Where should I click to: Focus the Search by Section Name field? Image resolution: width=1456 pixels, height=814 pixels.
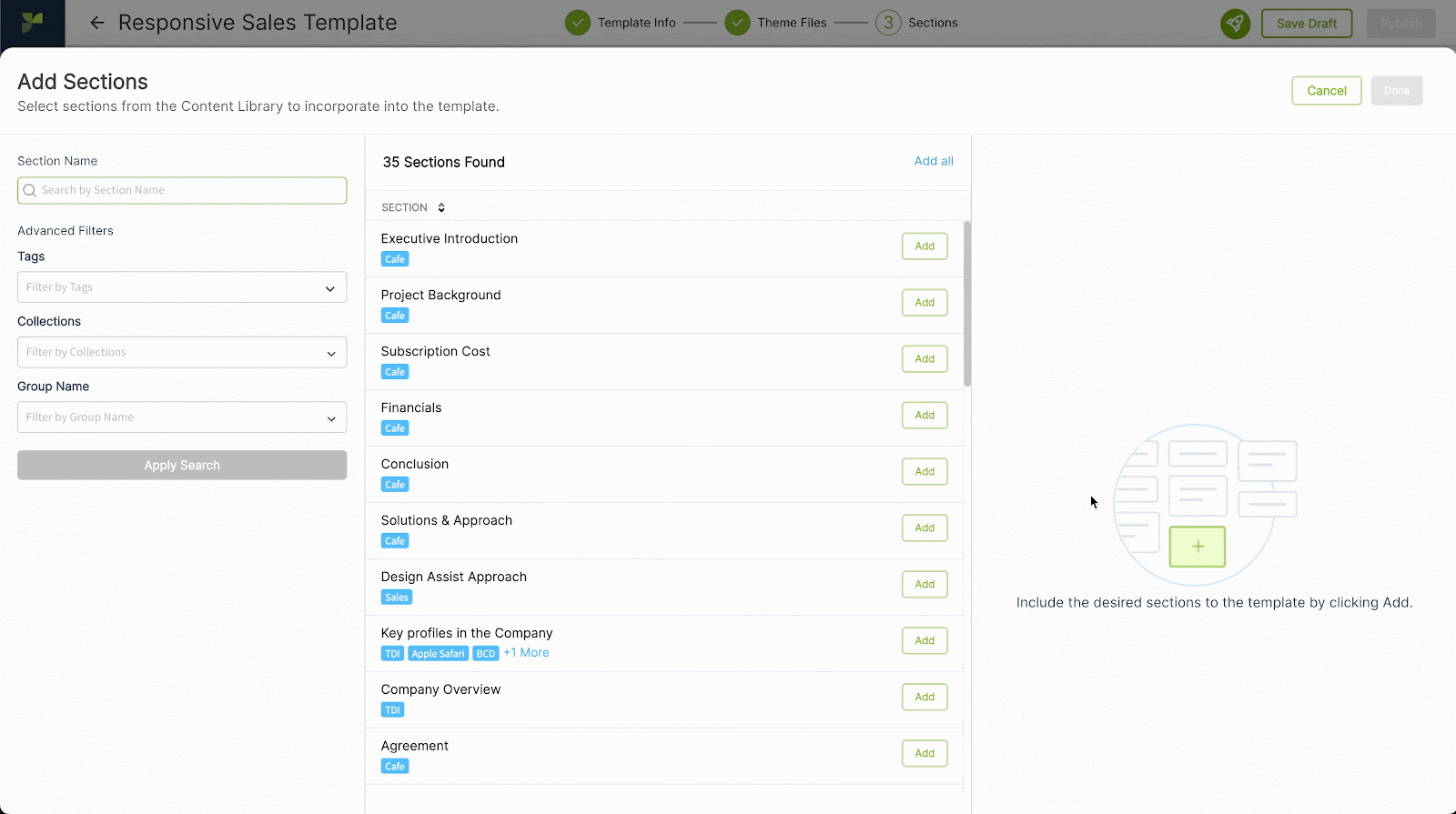[182, 191]
